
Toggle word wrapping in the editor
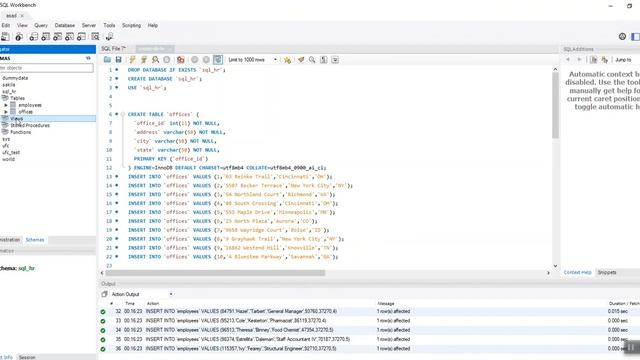pos(335,60)
